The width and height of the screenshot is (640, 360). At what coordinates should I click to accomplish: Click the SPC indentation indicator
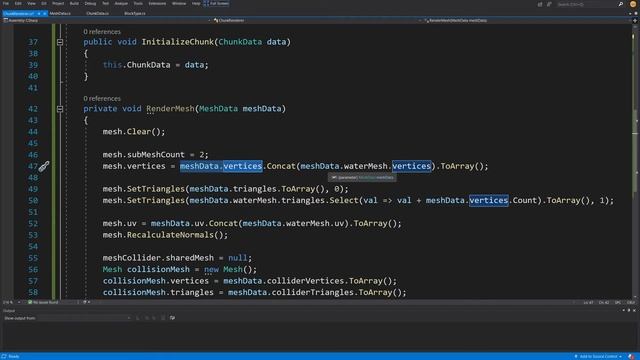(618, 302)
